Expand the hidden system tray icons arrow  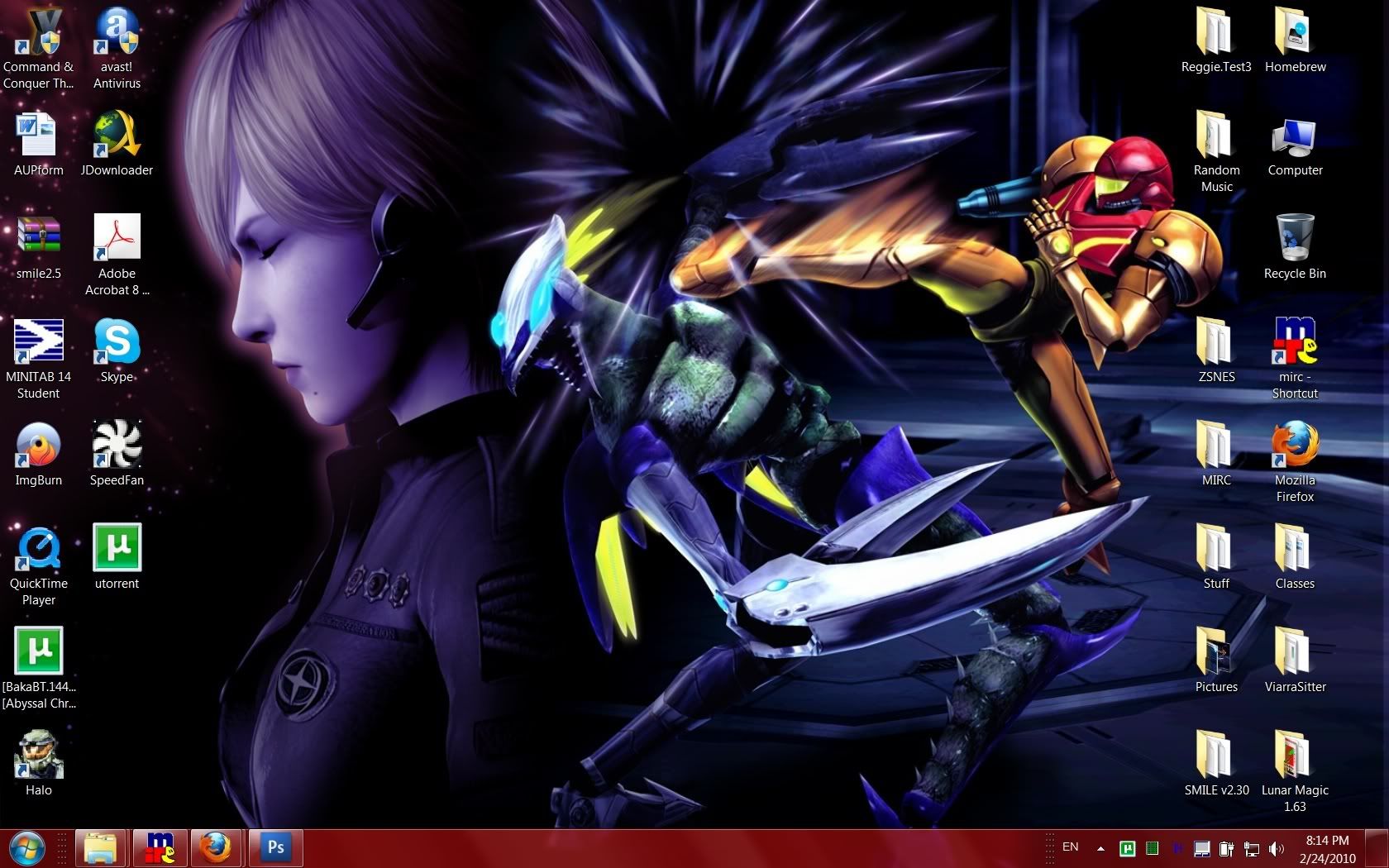tap(1100, 848)
